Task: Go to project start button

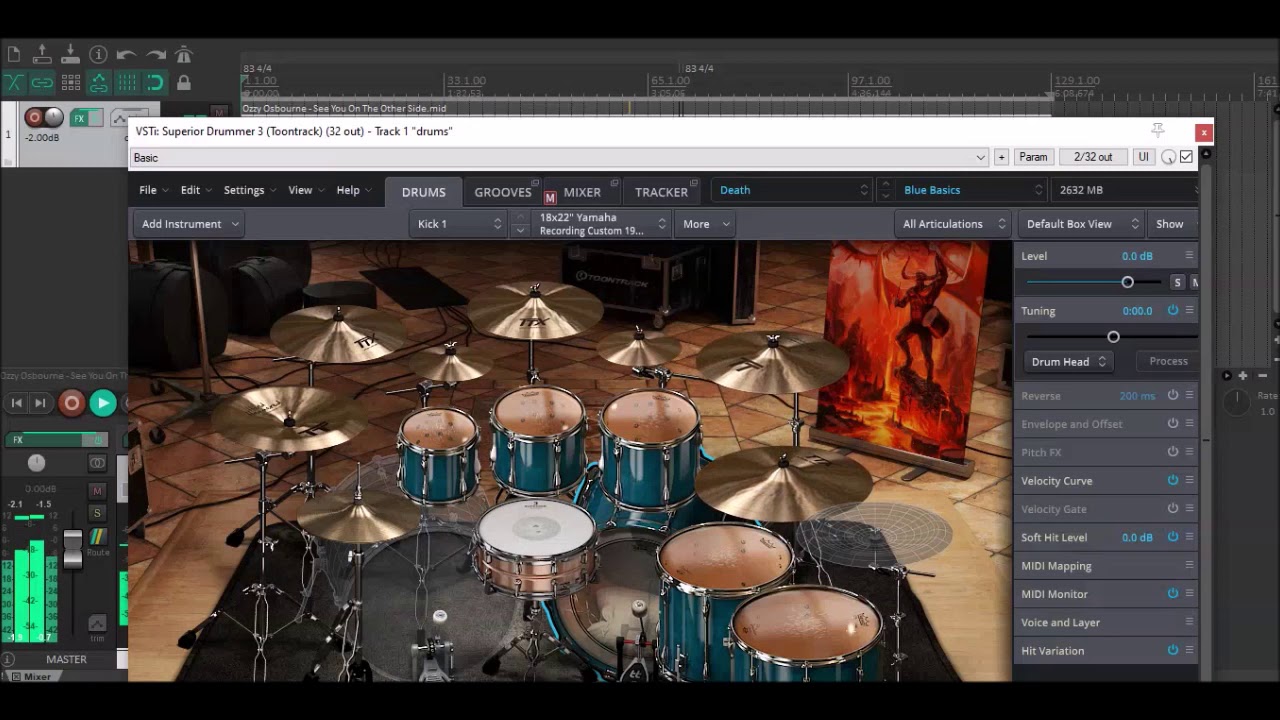Action: click(x=16, y=403)
